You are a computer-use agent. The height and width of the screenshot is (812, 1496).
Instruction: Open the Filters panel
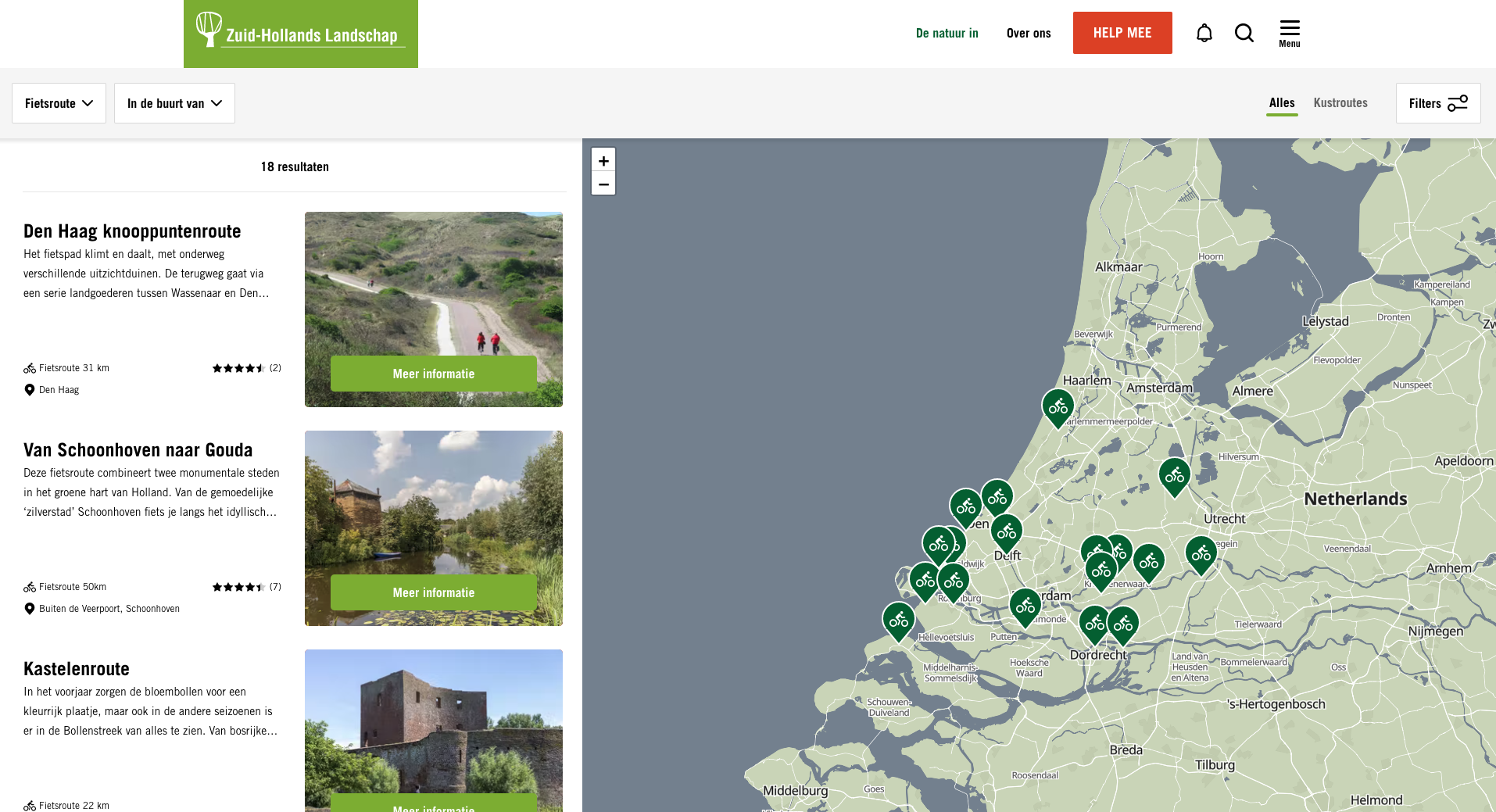click(x=1437, y=103)
